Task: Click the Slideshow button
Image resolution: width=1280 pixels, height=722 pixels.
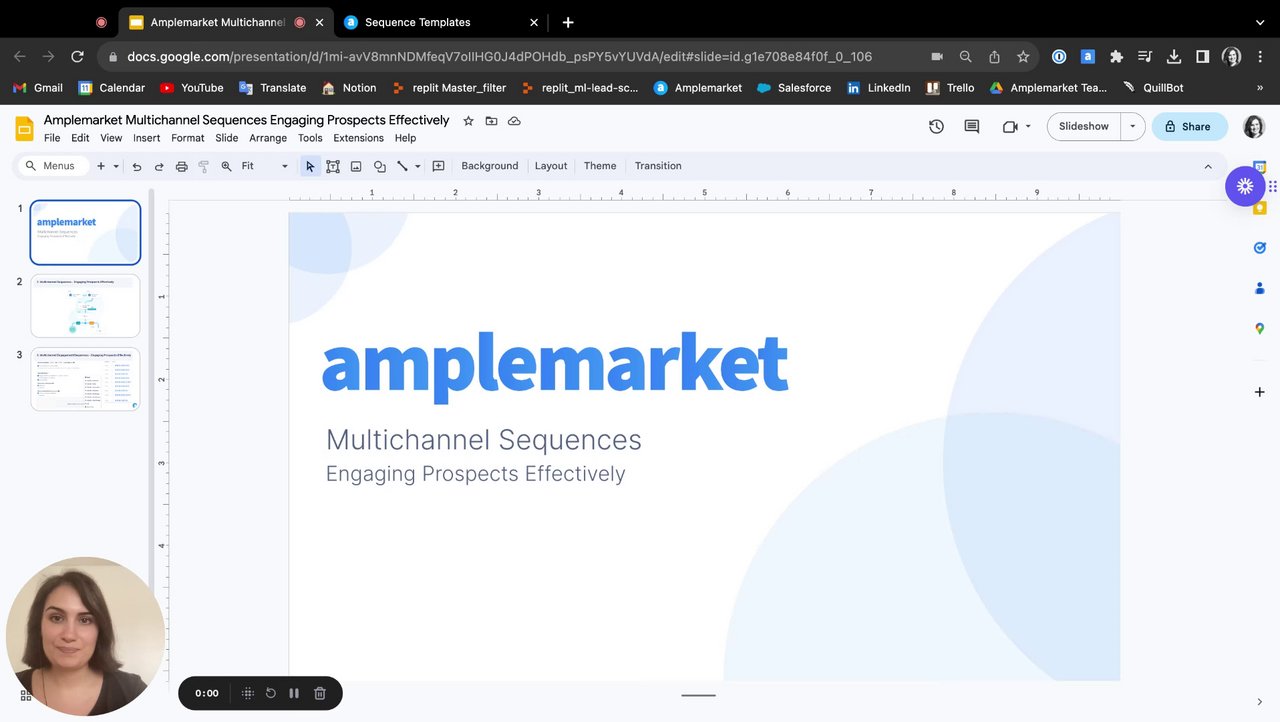Action: tap(1084, 126)
